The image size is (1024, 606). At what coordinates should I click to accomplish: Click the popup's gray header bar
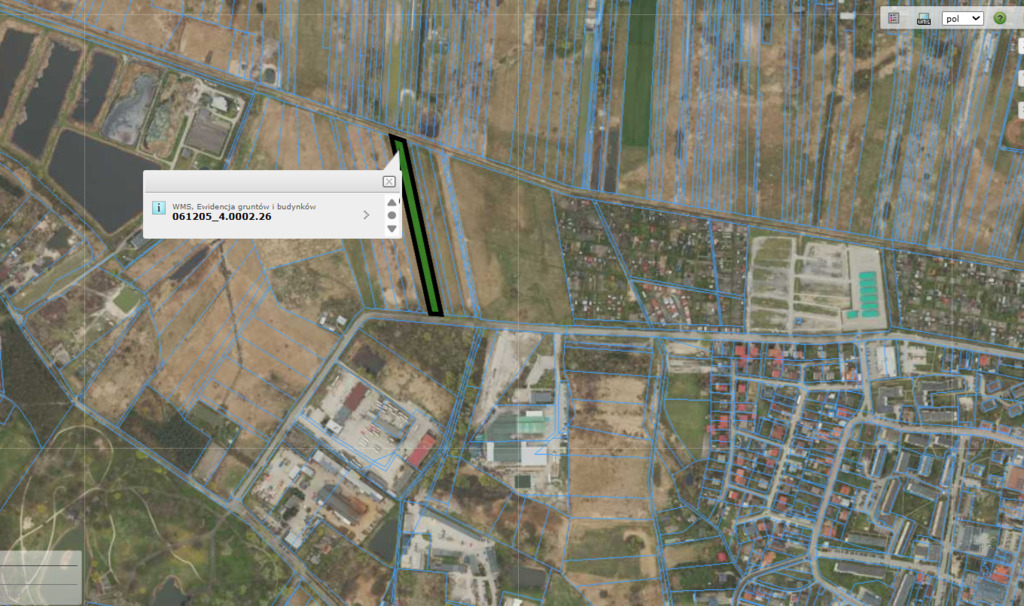260,181
